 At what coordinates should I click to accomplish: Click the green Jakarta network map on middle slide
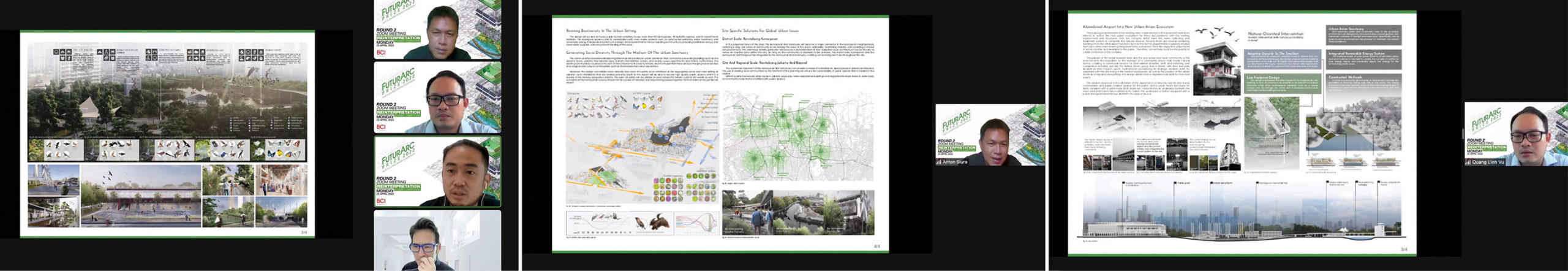pyautogui.click(x=798, y=136)
